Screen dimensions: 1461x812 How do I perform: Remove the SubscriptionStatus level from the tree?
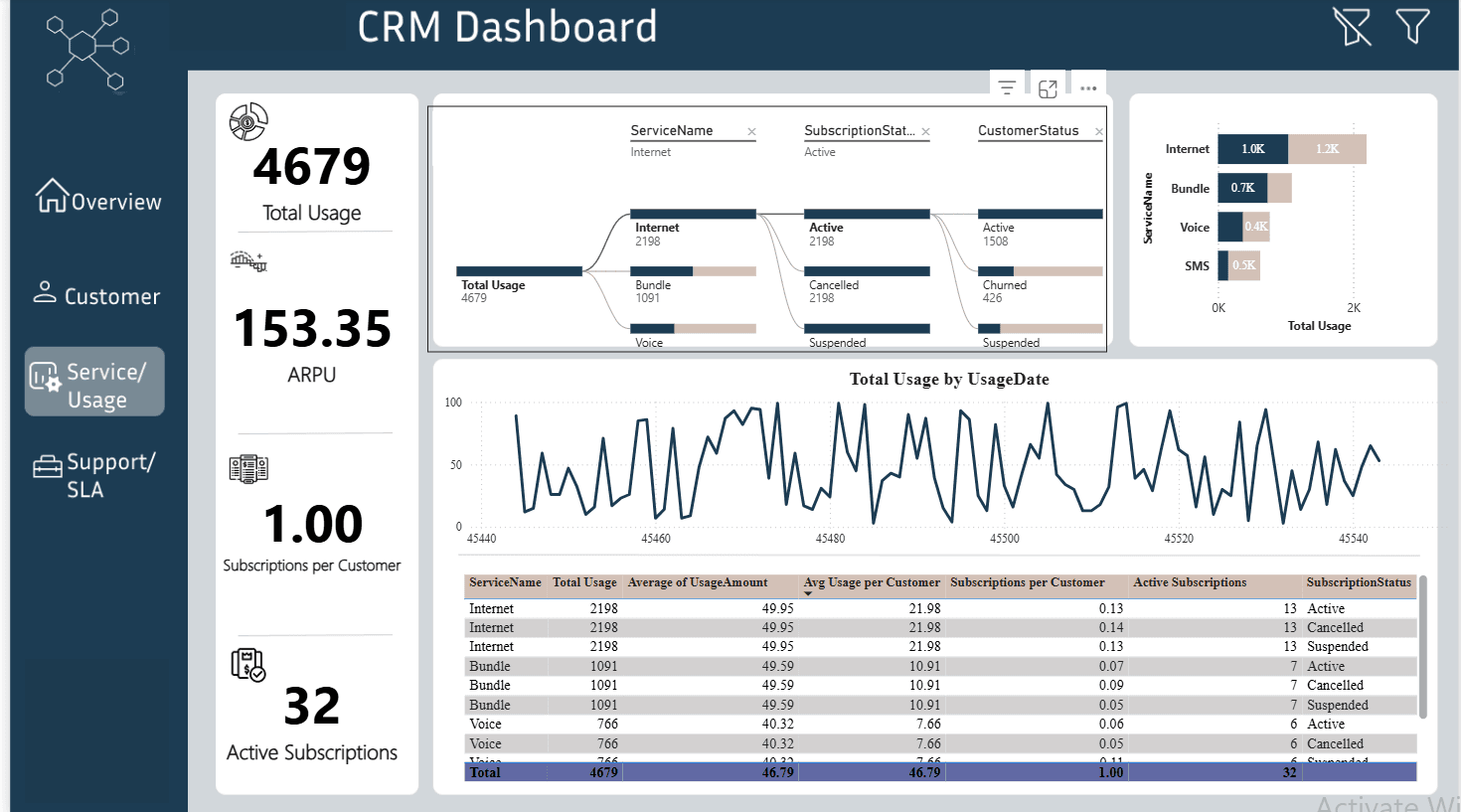click(925, 131)
